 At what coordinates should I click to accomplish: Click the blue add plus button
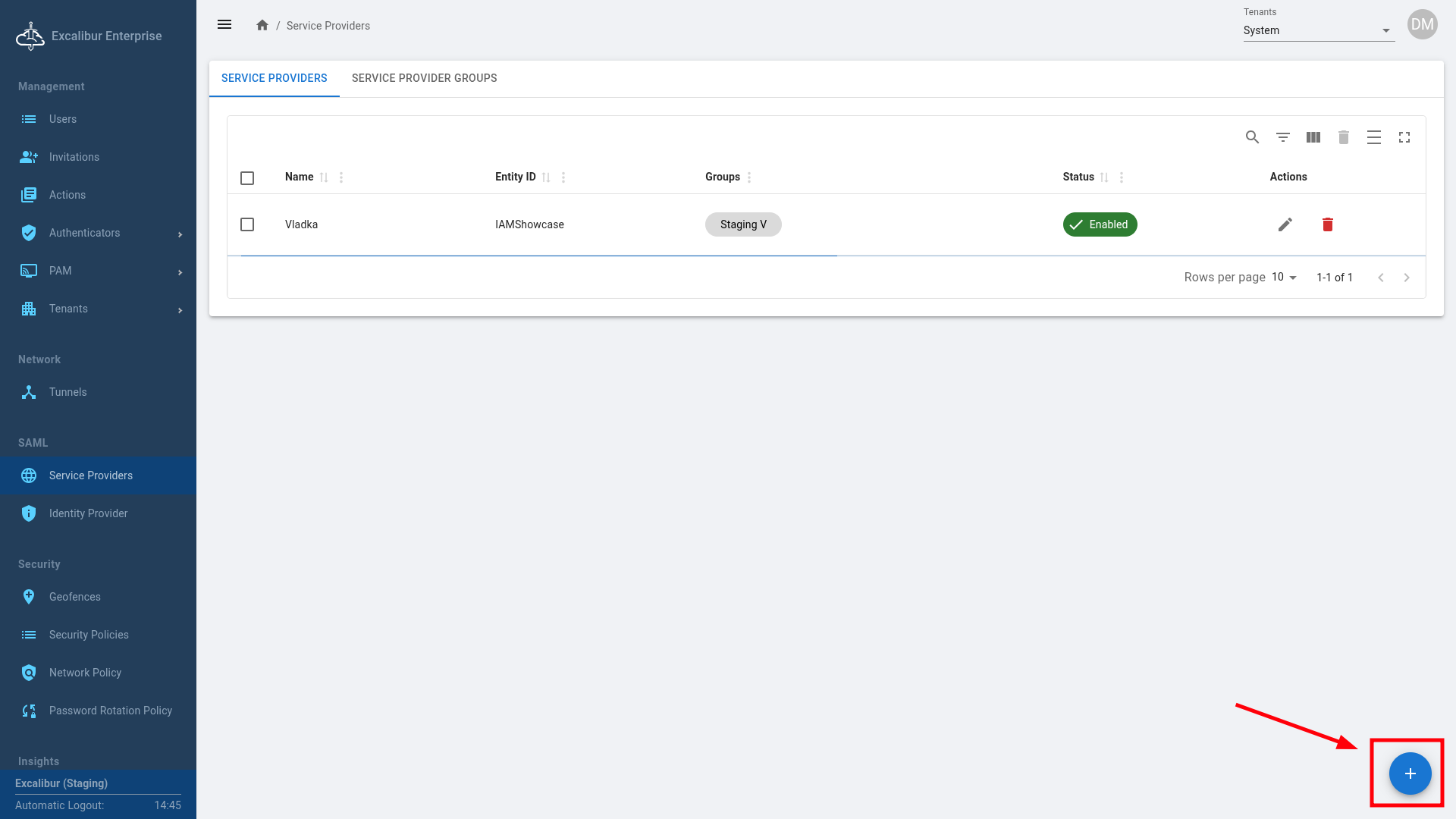[x=1410, y=773]
